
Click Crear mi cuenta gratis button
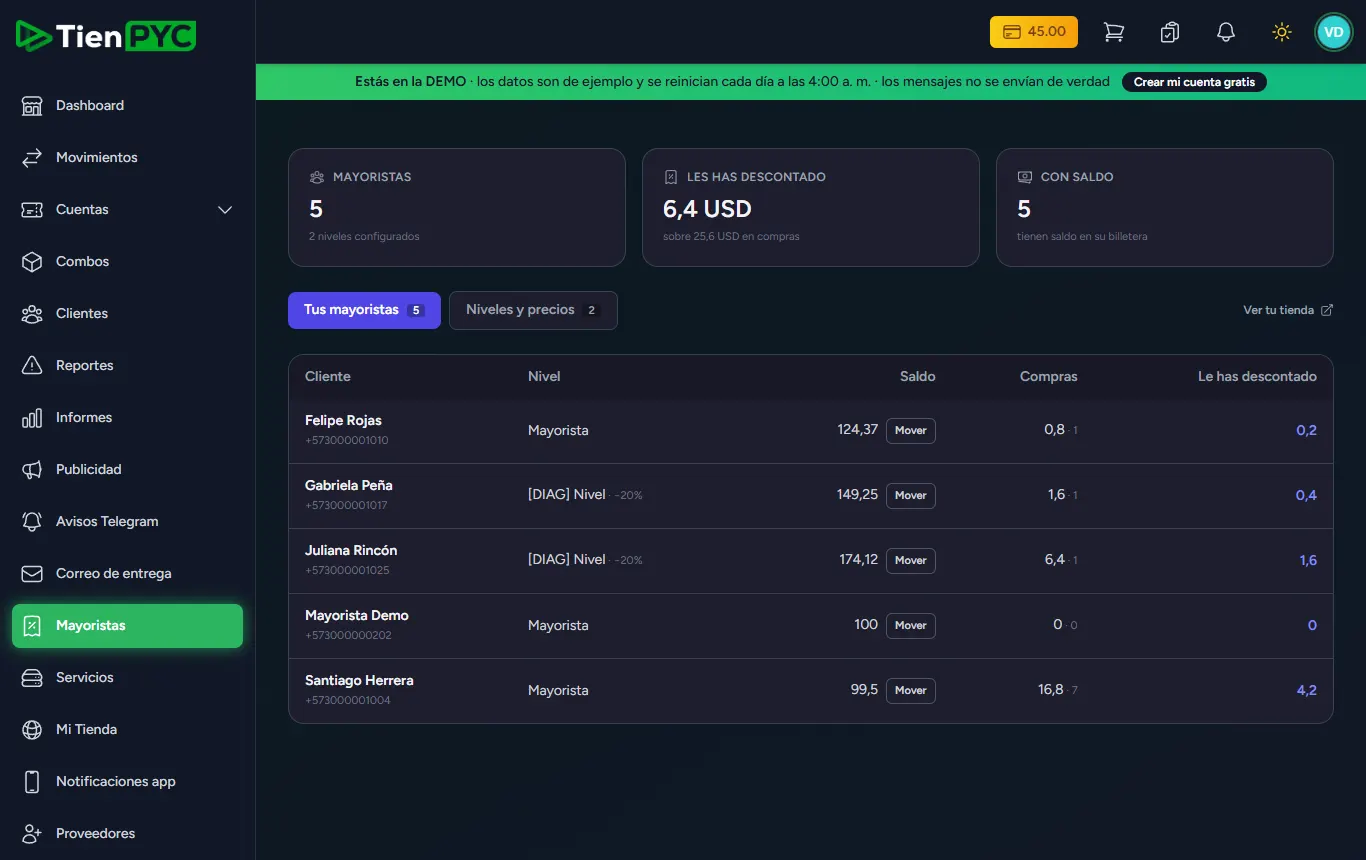coord(1194,82)
